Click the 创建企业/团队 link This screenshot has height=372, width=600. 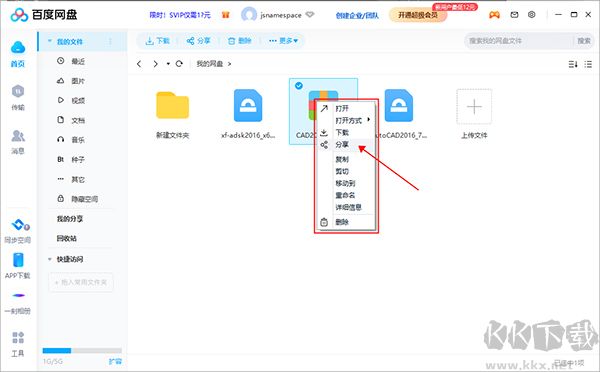[357, 15]
